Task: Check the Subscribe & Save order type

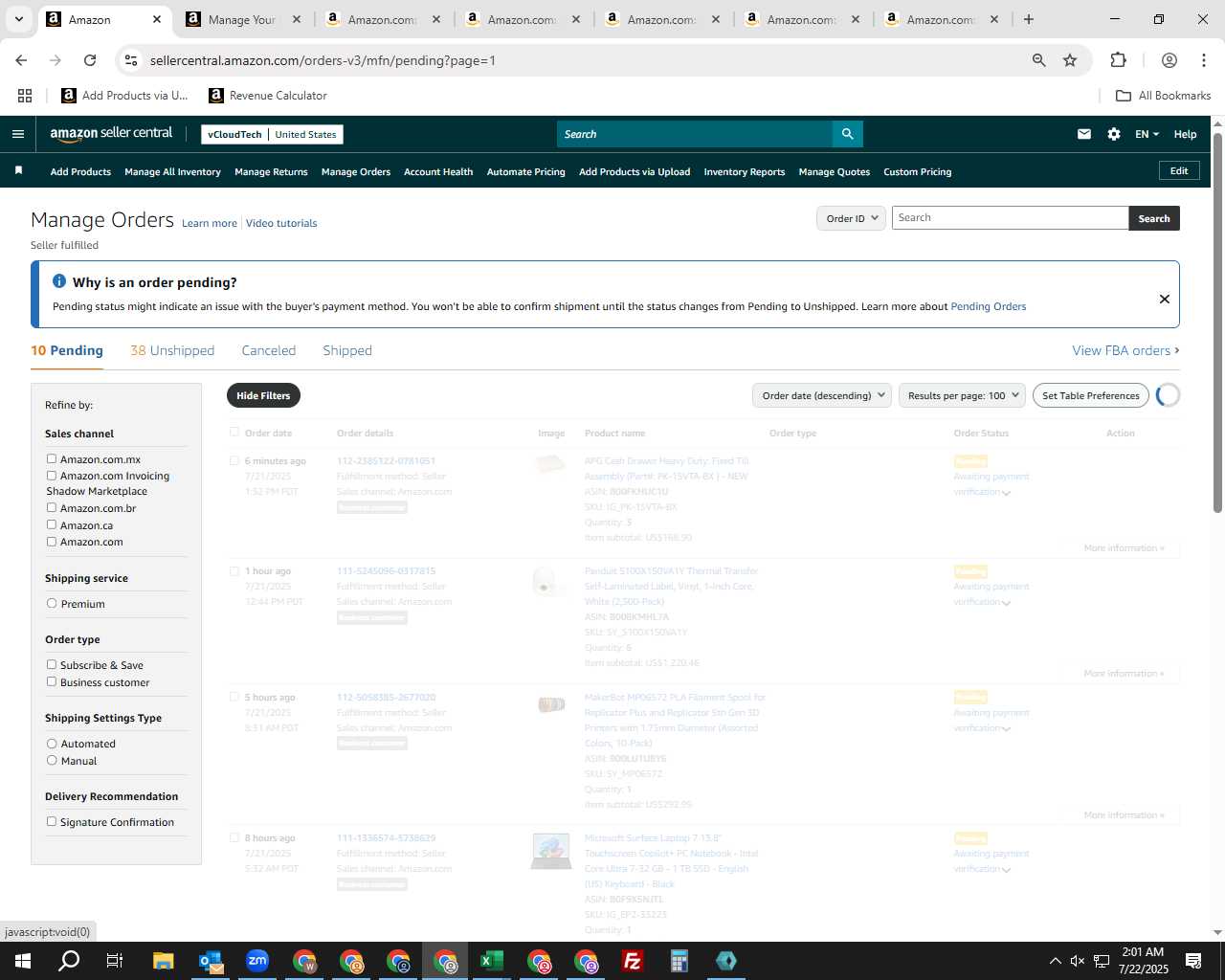Action: pos(52,665)
